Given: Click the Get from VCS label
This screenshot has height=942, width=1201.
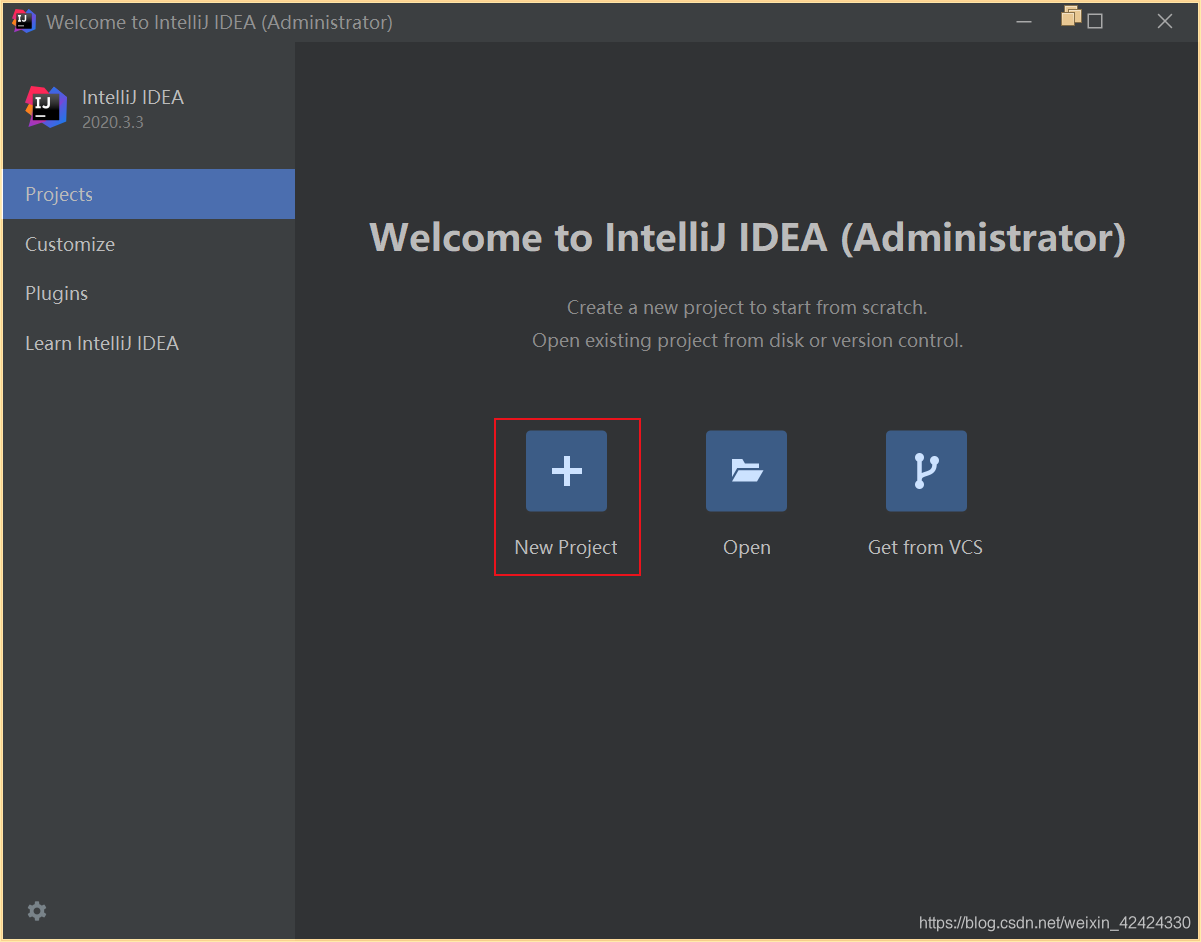Looking at the screenshot, I should tap(925, 548).
